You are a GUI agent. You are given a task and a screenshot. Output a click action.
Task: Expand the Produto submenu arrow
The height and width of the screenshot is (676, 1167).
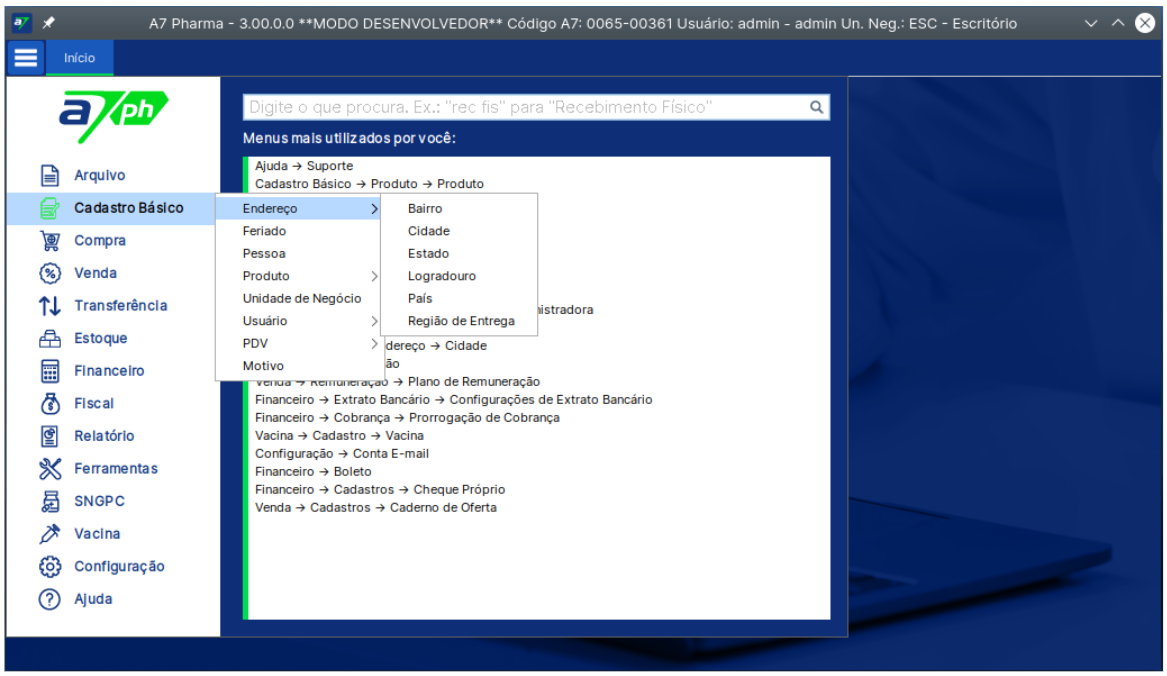374,276
